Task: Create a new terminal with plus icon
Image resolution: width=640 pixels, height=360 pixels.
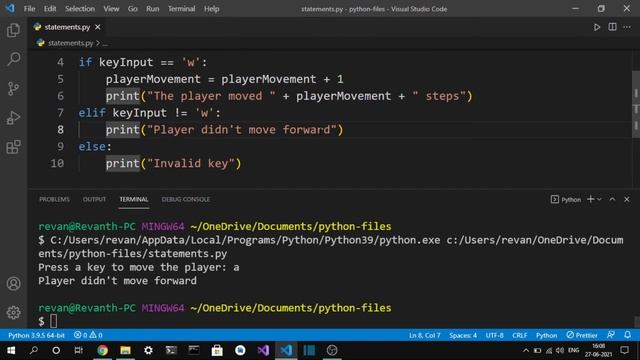Action: click(590, 199)
